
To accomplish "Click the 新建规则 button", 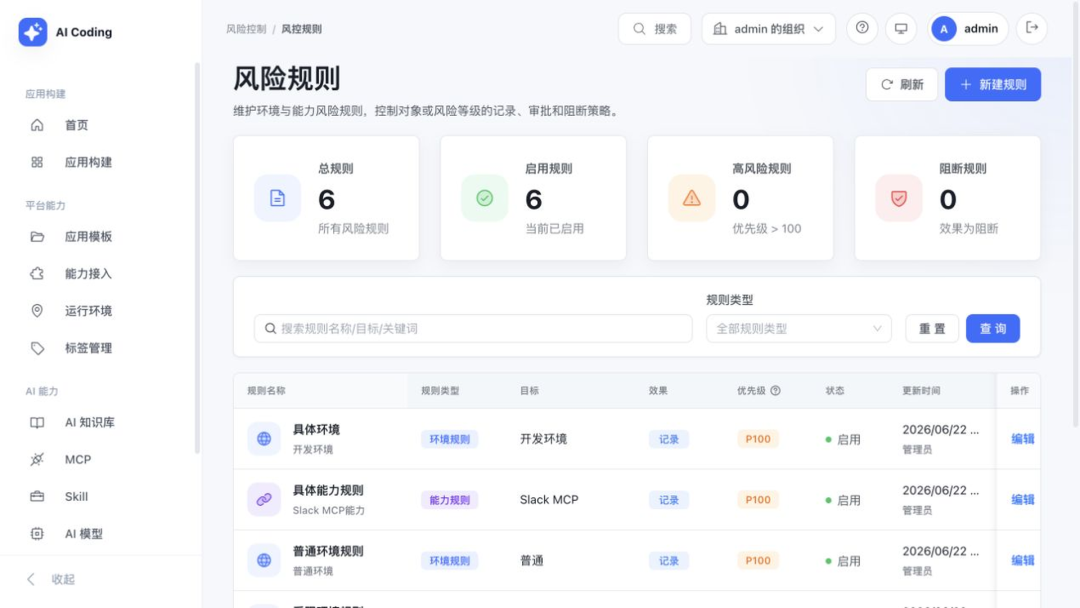I will (993, 85).
